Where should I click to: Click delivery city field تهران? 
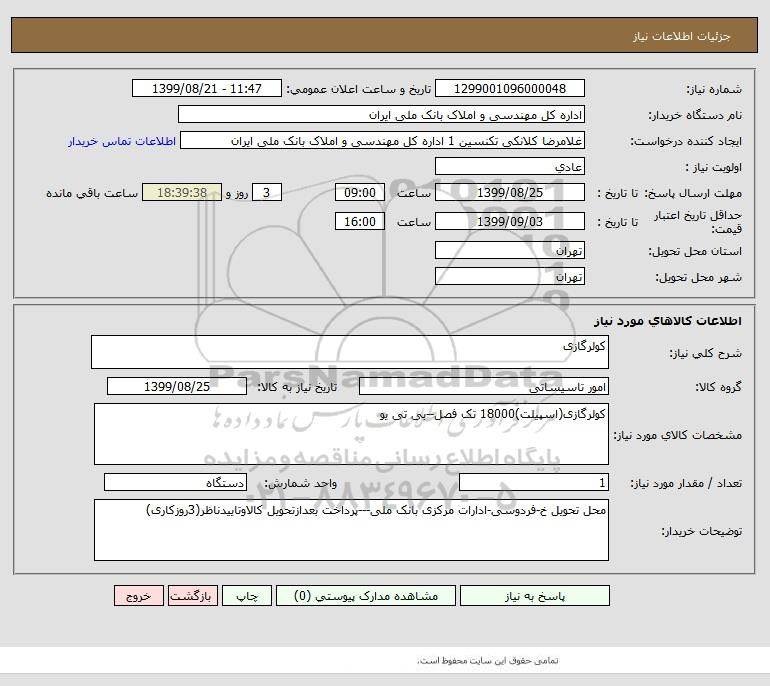tap(510, 276)
